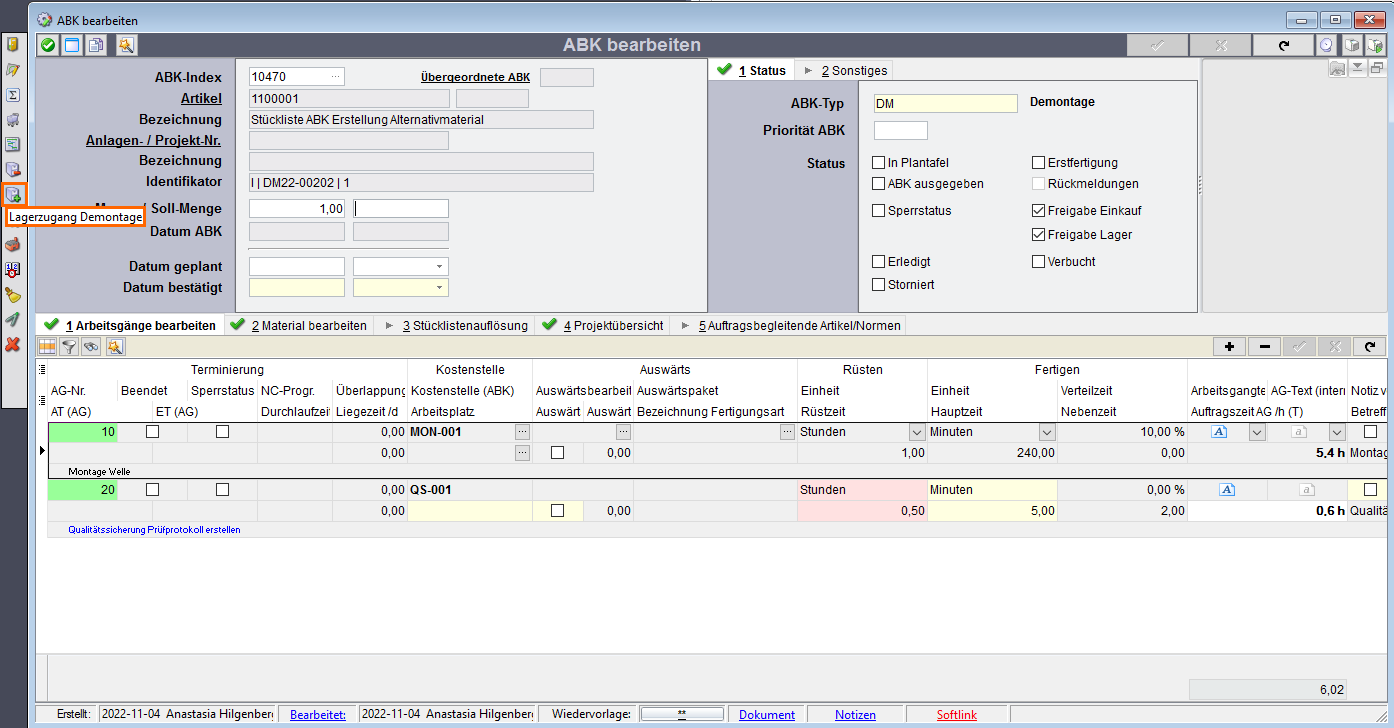Click the Sigma sum icon in left sidebar
Screen dimensions: 1394x728
[x=13, y=95]
